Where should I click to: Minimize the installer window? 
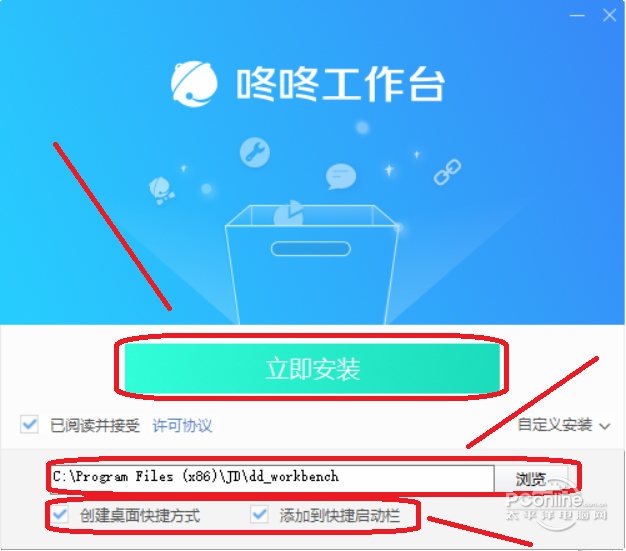pos(577,16)
